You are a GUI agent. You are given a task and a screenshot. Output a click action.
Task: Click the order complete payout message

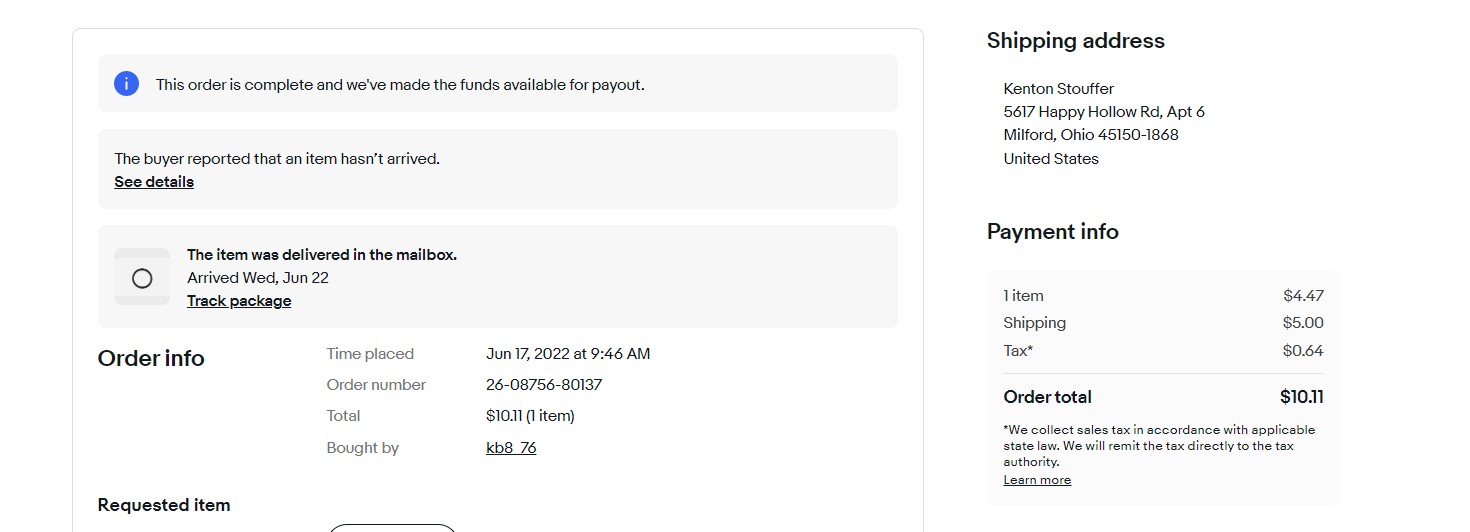pyautogui.click(x=400, y=85)
